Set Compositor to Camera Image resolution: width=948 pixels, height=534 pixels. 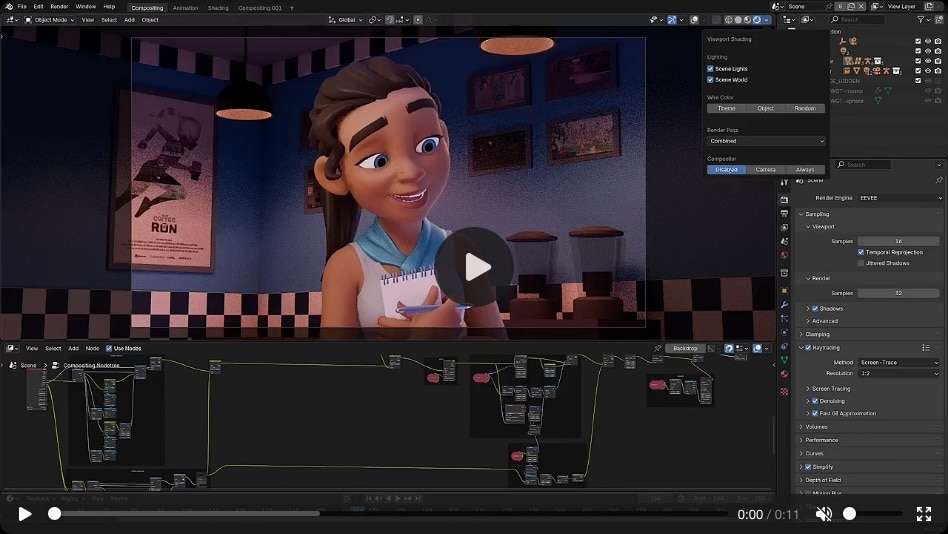(766, 170)
